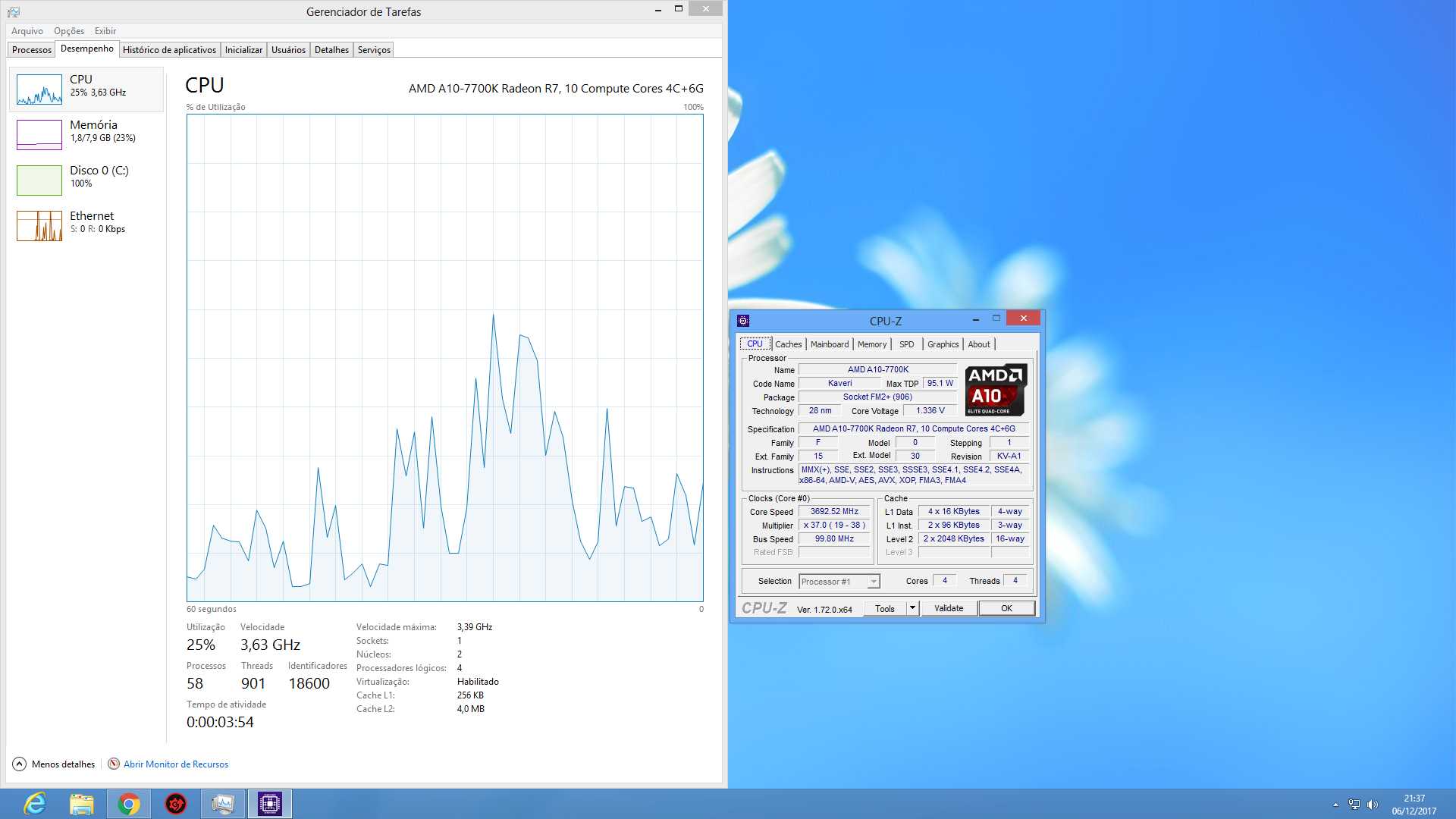
Task: Switch to Task Manager taskbar button
Action: coord(223,804)
